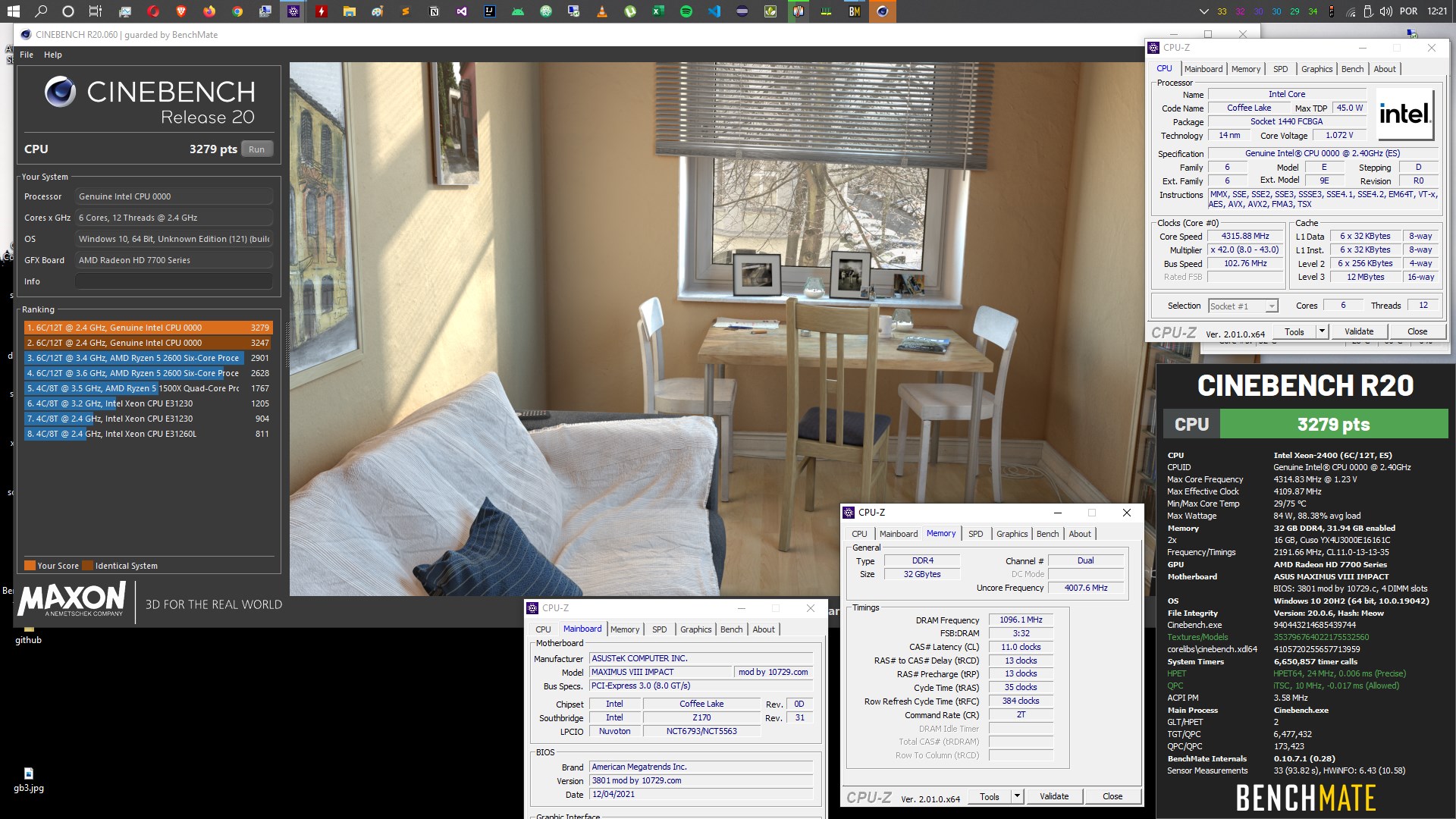1456x819 pixels.
Task: Open Task View from taskbar
Action: [x=96, y=11]
